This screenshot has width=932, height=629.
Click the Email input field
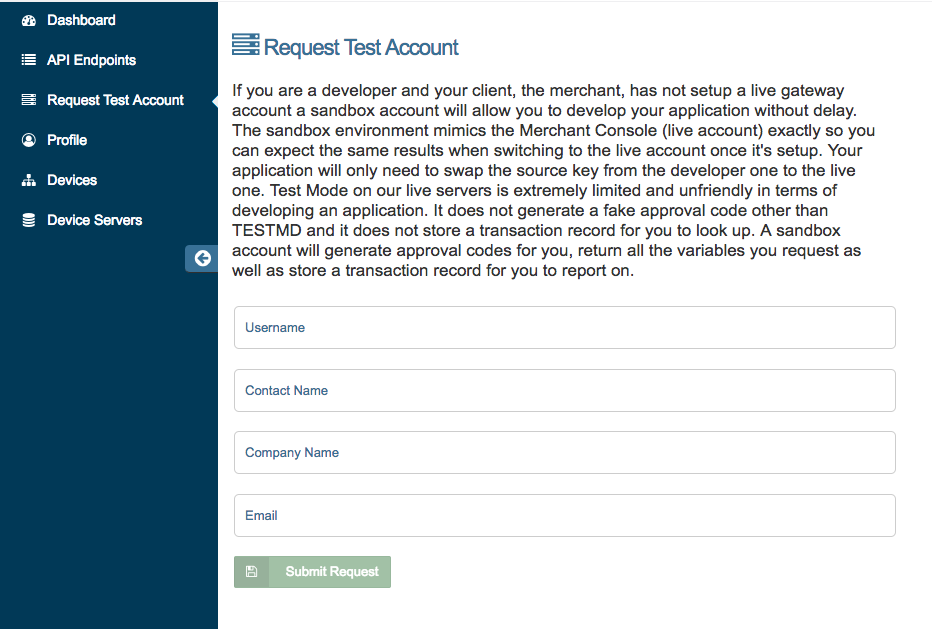[x=564, y=516]
